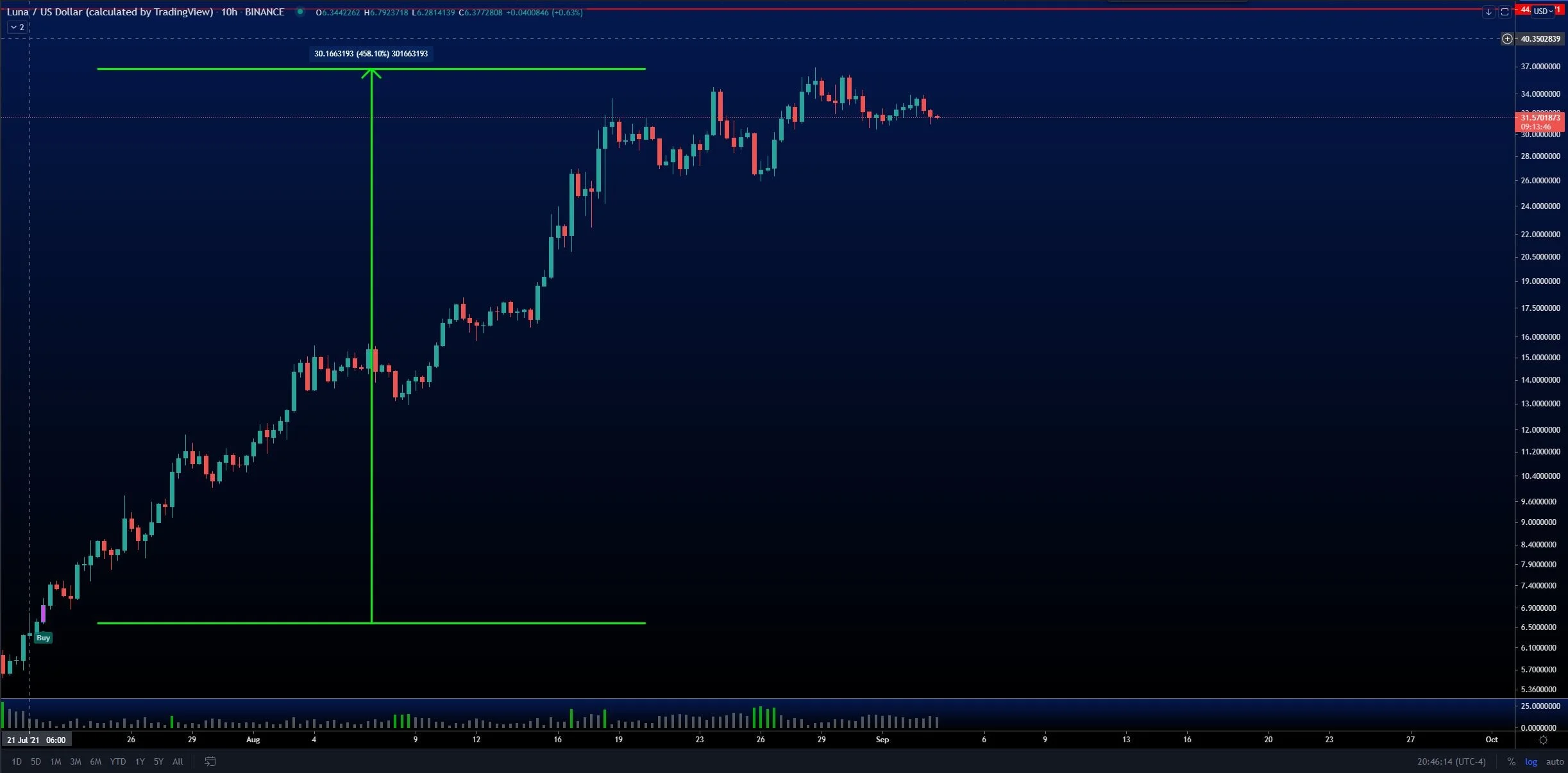1568x773 pixels.
Task: Click the fullscreen frame icon
Action: (x=1505, y=12)
